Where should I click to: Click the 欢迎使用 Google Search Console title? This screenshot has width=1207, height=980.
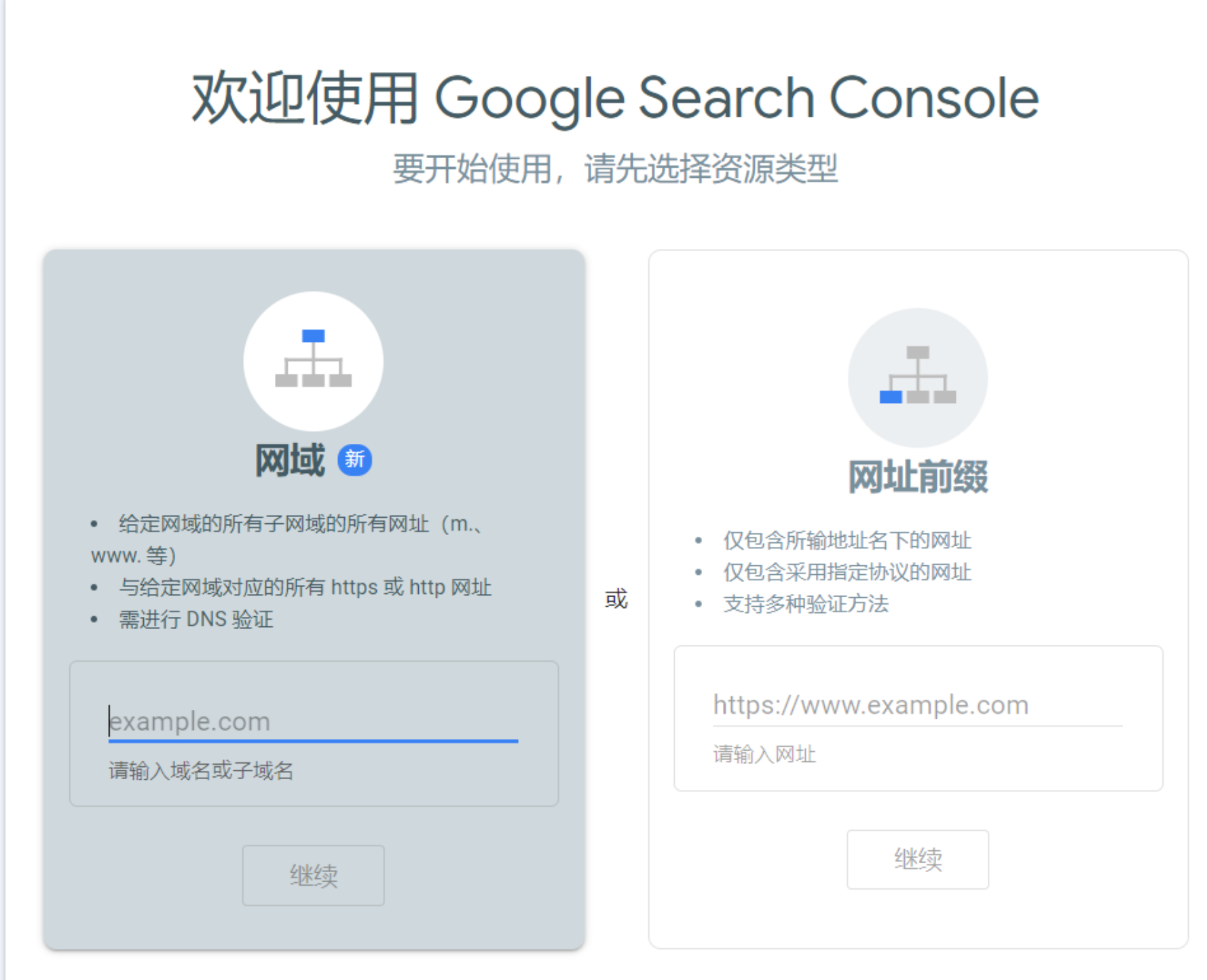[x=615, y=98]
